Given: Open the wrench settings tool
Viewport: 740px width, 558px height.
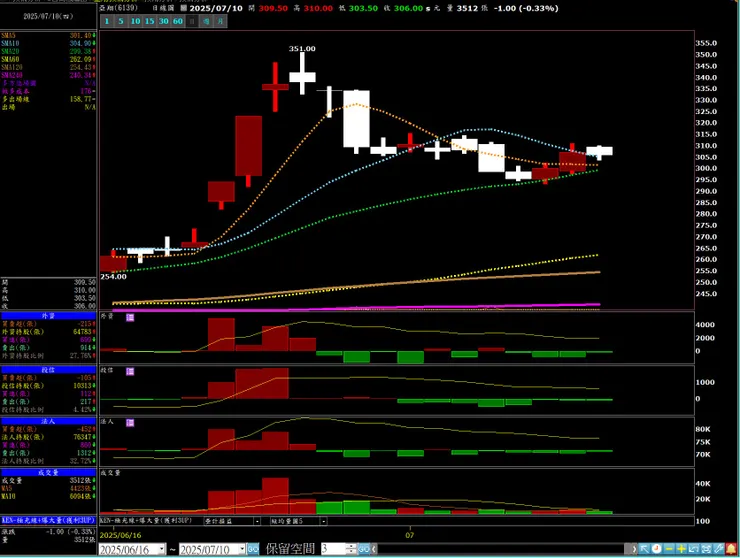Looking at the screenshot, I should [x=718, y=549].
